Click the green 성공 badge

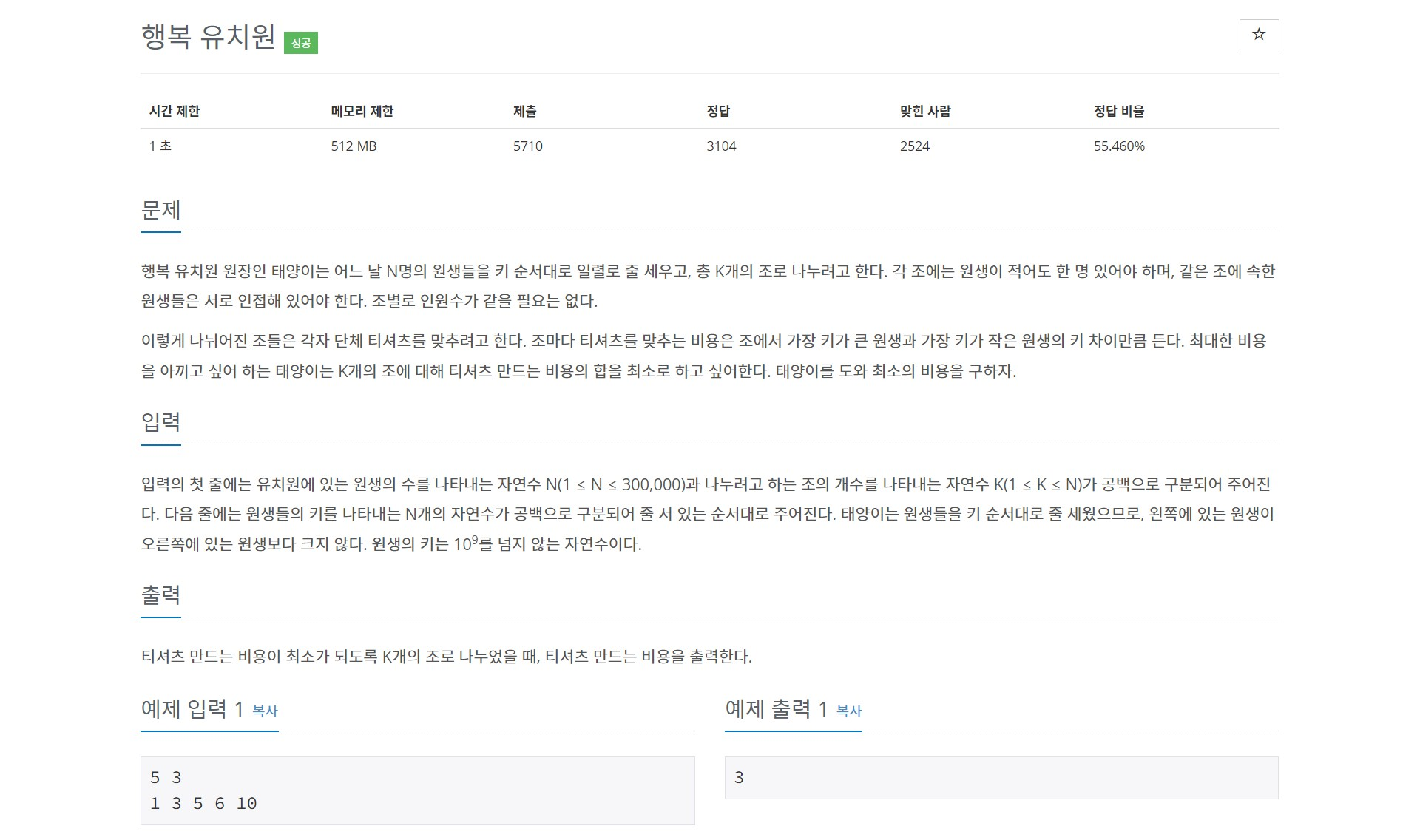coord(300,44)
